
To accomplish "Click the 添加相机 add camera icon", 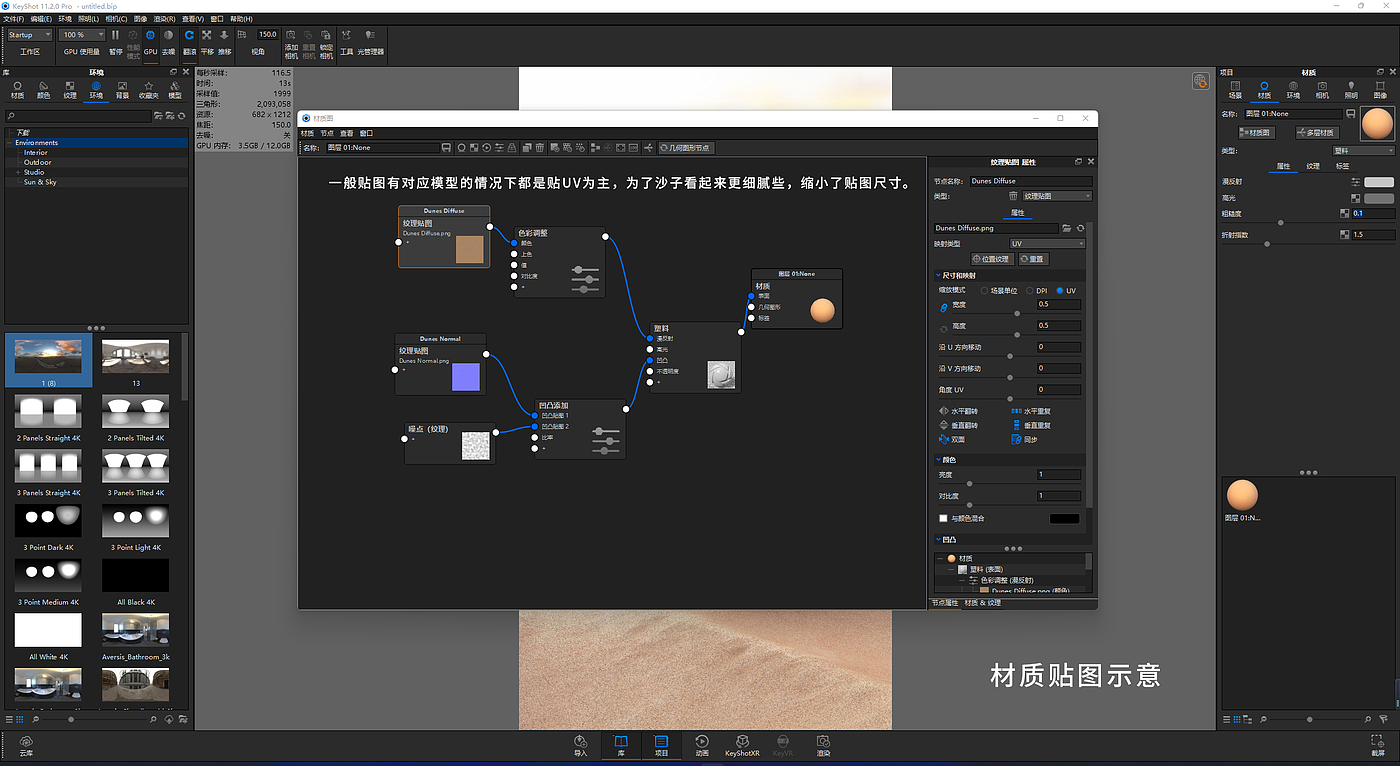I will 291,40.
